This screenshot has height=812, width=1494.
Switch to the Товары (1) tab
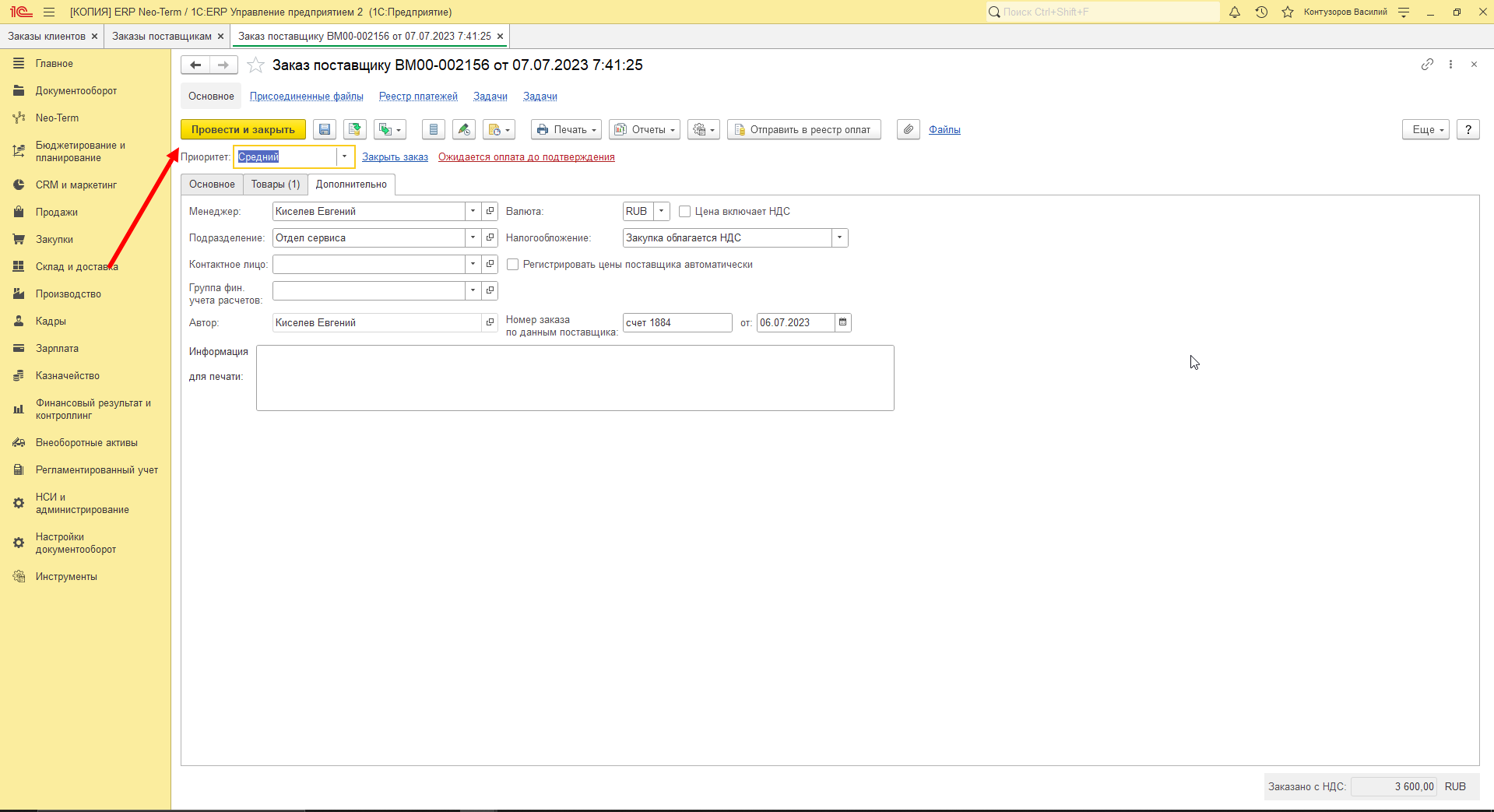(276, 185)
